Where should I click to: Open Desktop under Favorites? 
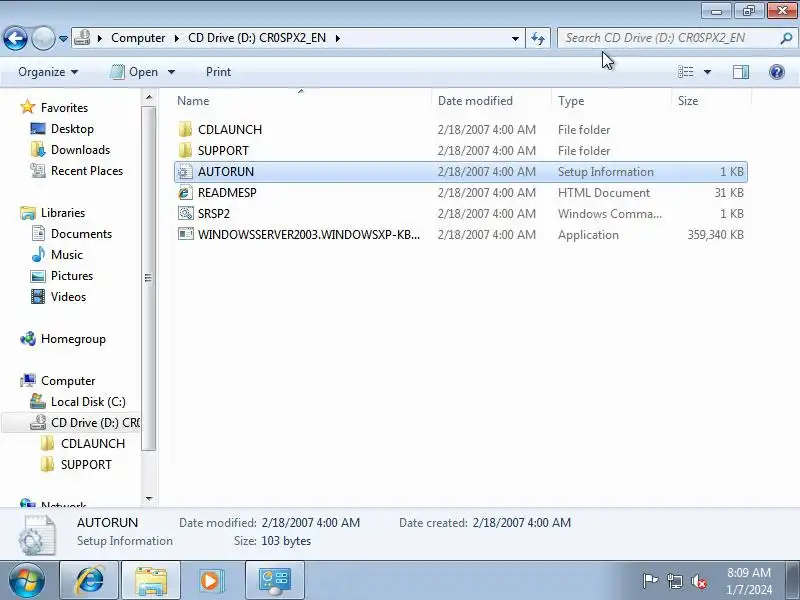[x=72, y=129]
